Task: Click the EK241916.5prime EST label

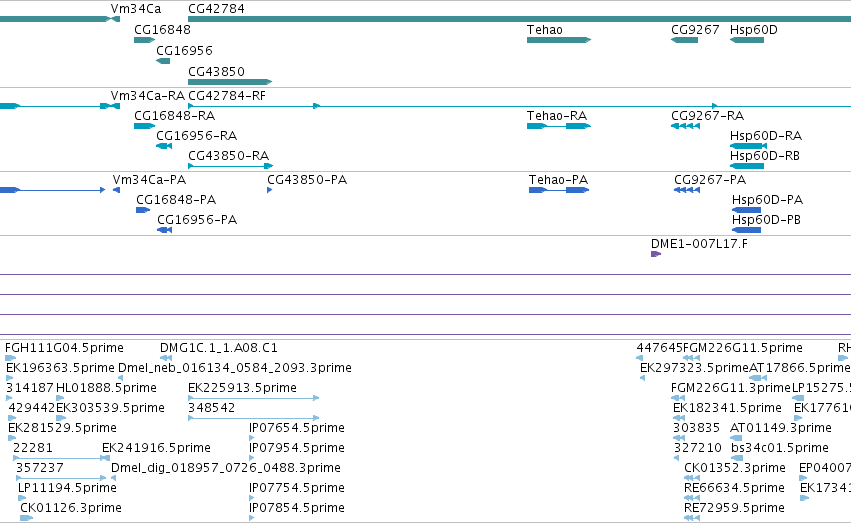Action: pyautogui.click(x=156, y=448)
